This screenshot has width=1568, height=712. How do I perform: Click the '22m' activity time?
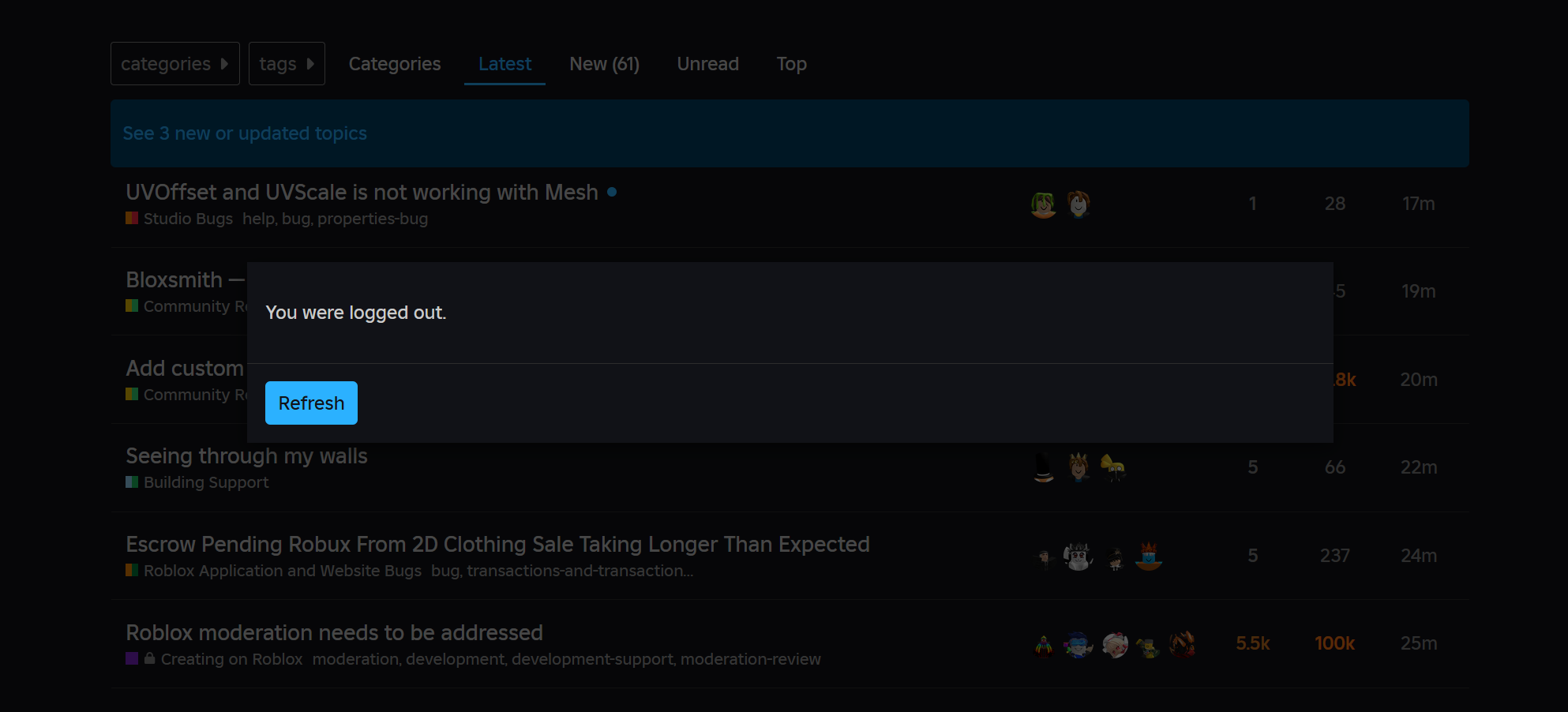click(x=1419, y=467)
